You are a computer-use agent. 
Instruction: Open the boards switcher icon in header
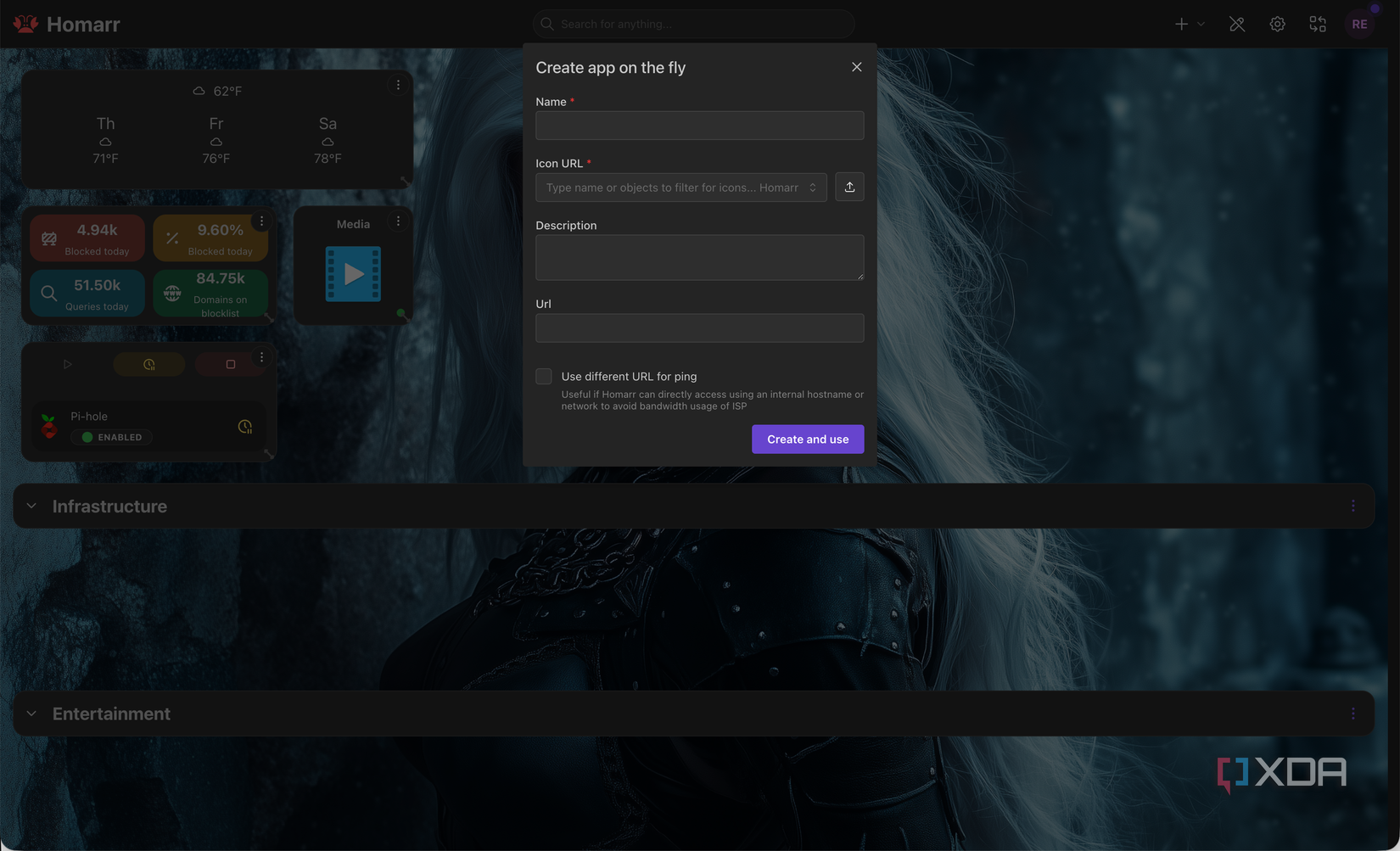click(1318, 24)
